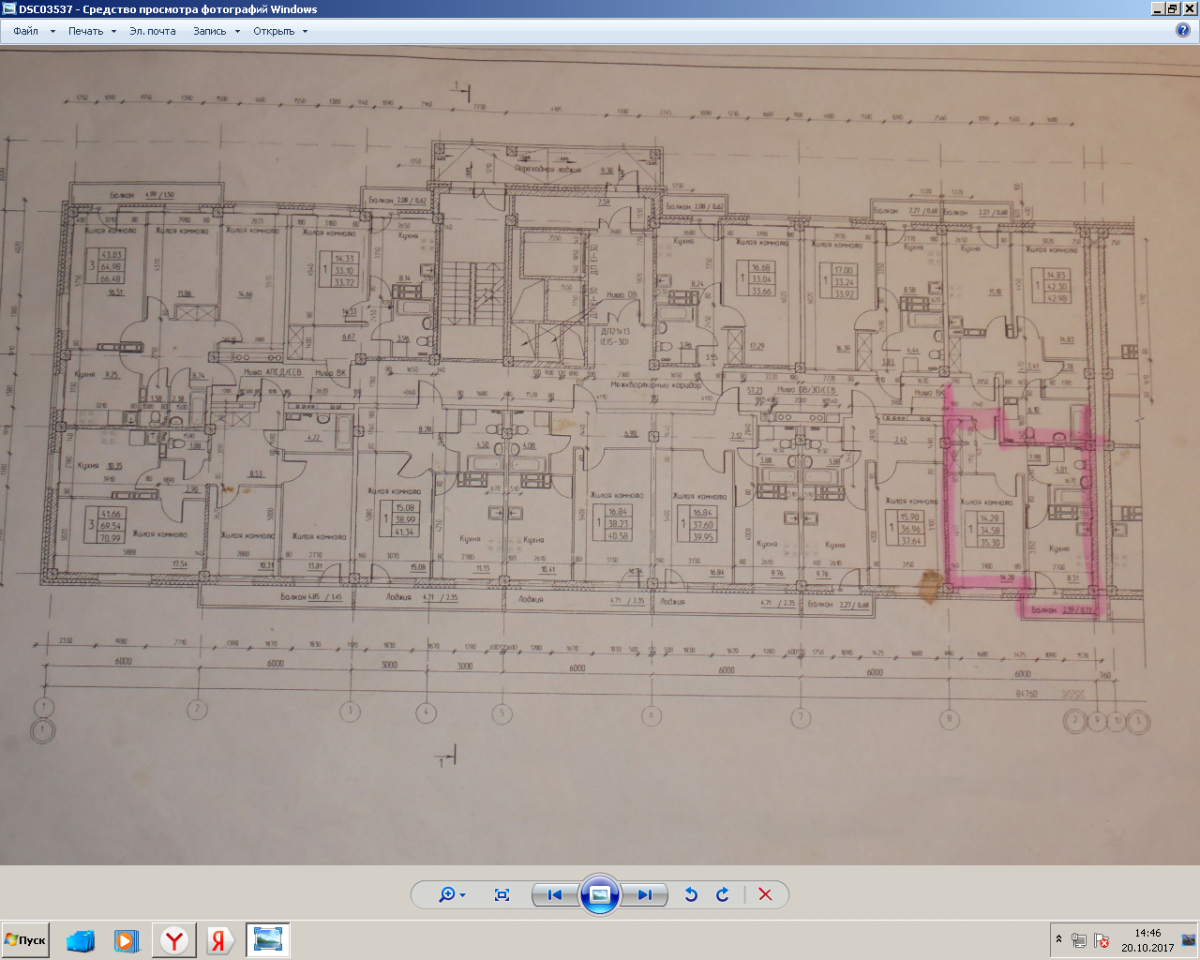Start the slideshow with the round center button
The width and height of the screenshot is (1200, 960).
[600, 895]
